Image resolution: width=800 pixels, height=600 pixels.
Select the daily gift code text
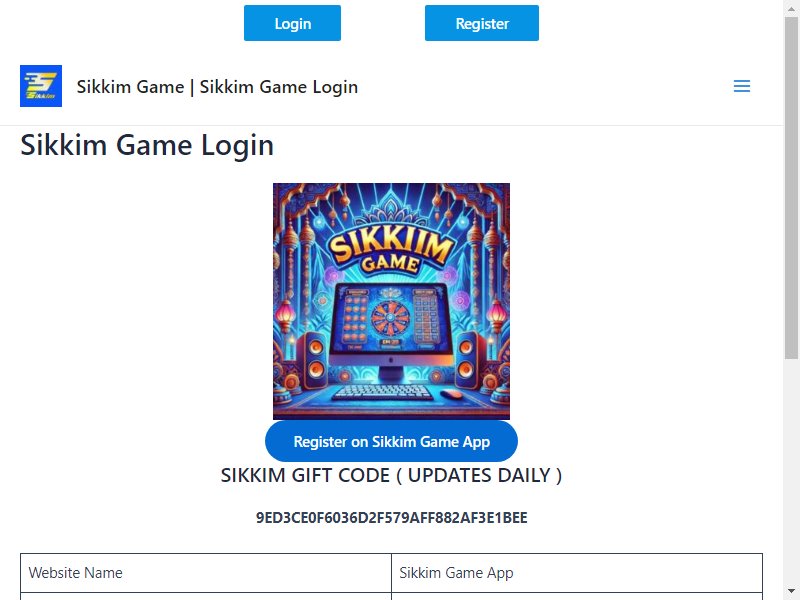click(391, 517)
